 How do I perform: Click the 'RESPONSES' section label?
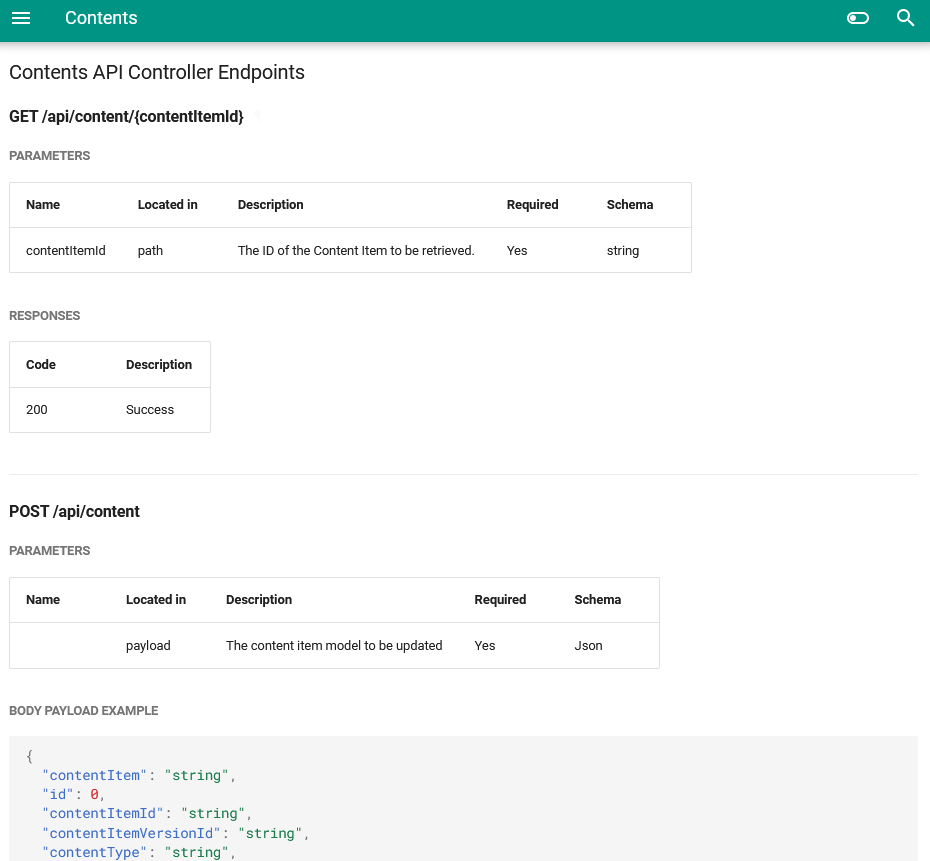coord(44,315)
